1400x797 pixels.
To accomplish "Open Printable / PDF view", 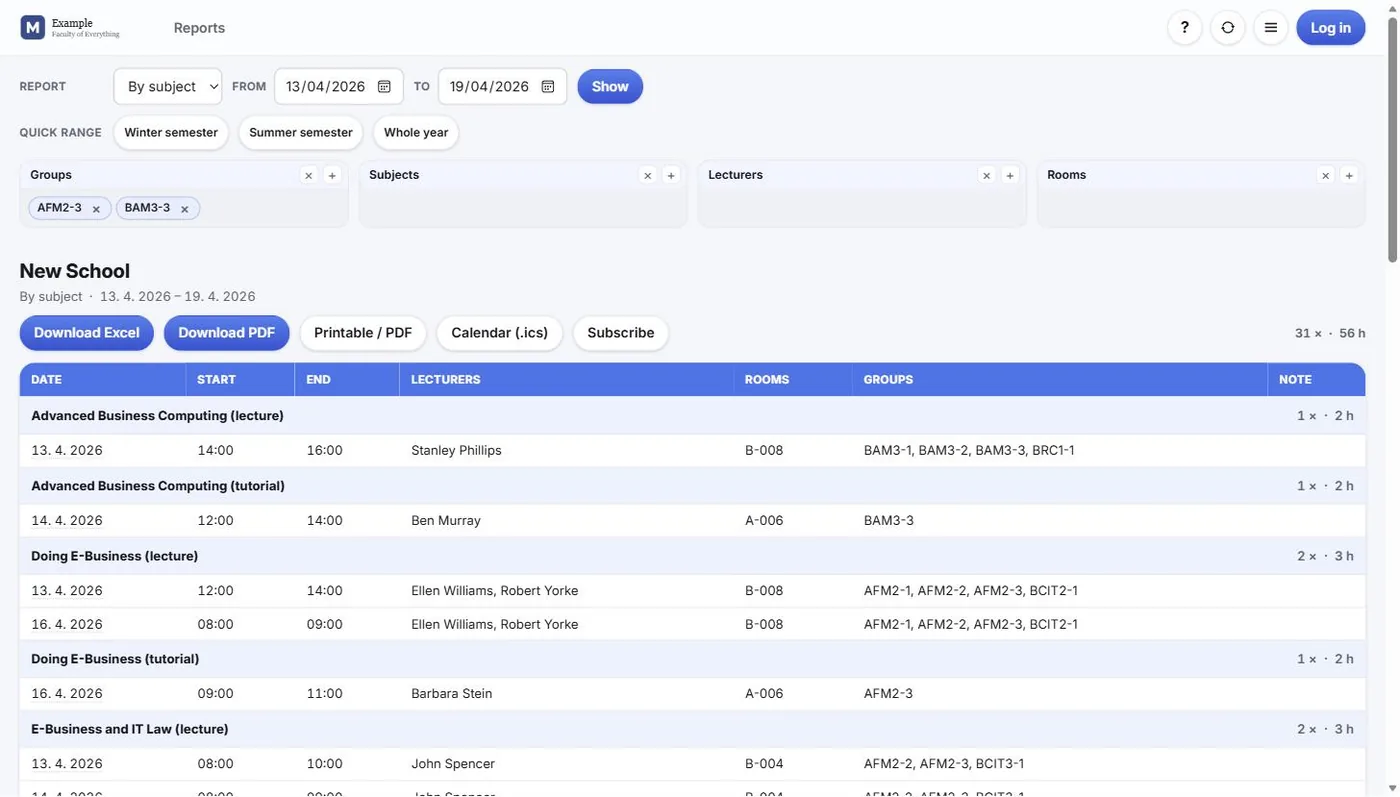I will [x=363, y=333].
